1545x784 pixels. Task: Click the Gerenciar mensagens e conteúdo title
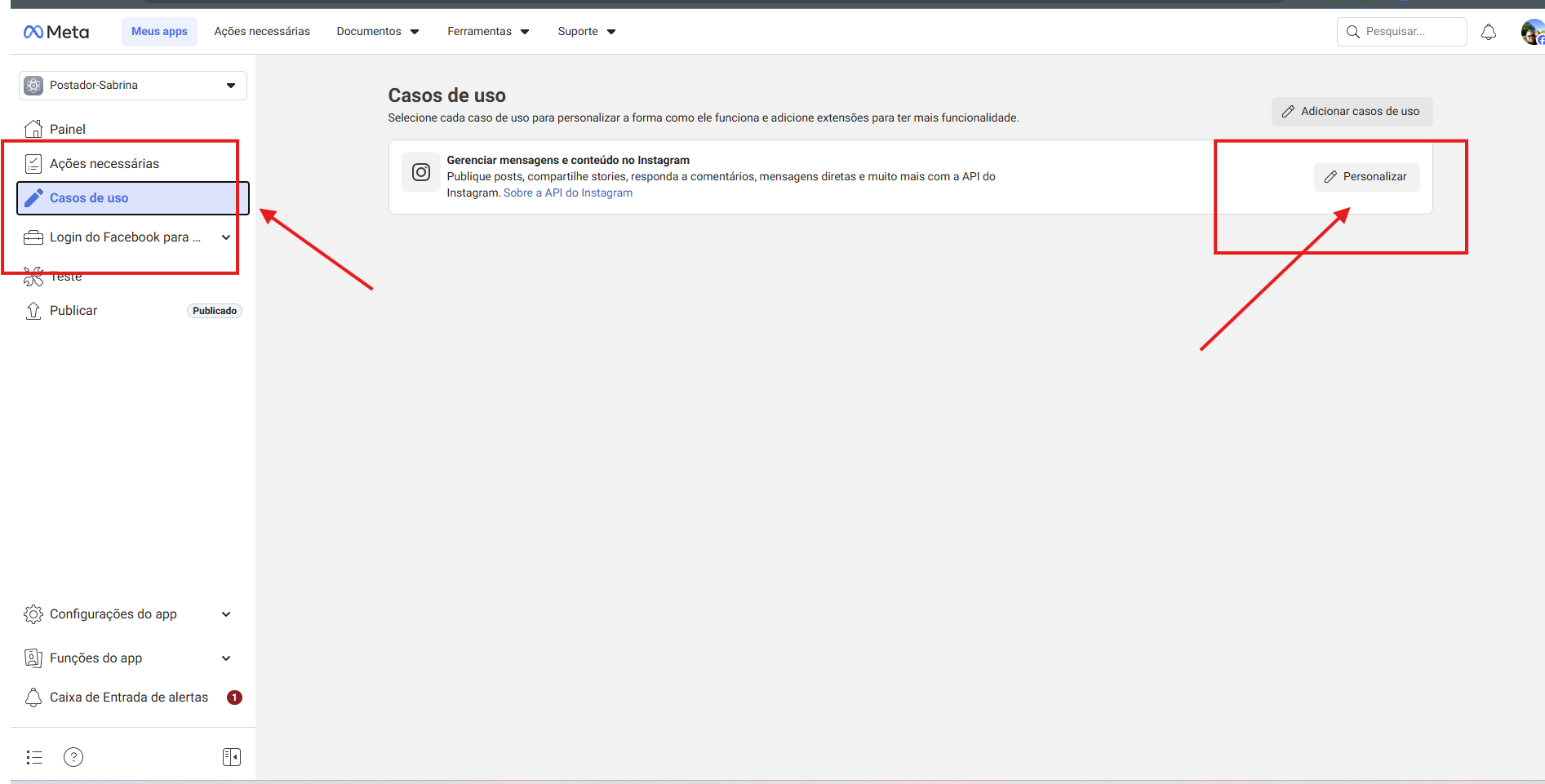pyautogui.click(x=568, y=161)
